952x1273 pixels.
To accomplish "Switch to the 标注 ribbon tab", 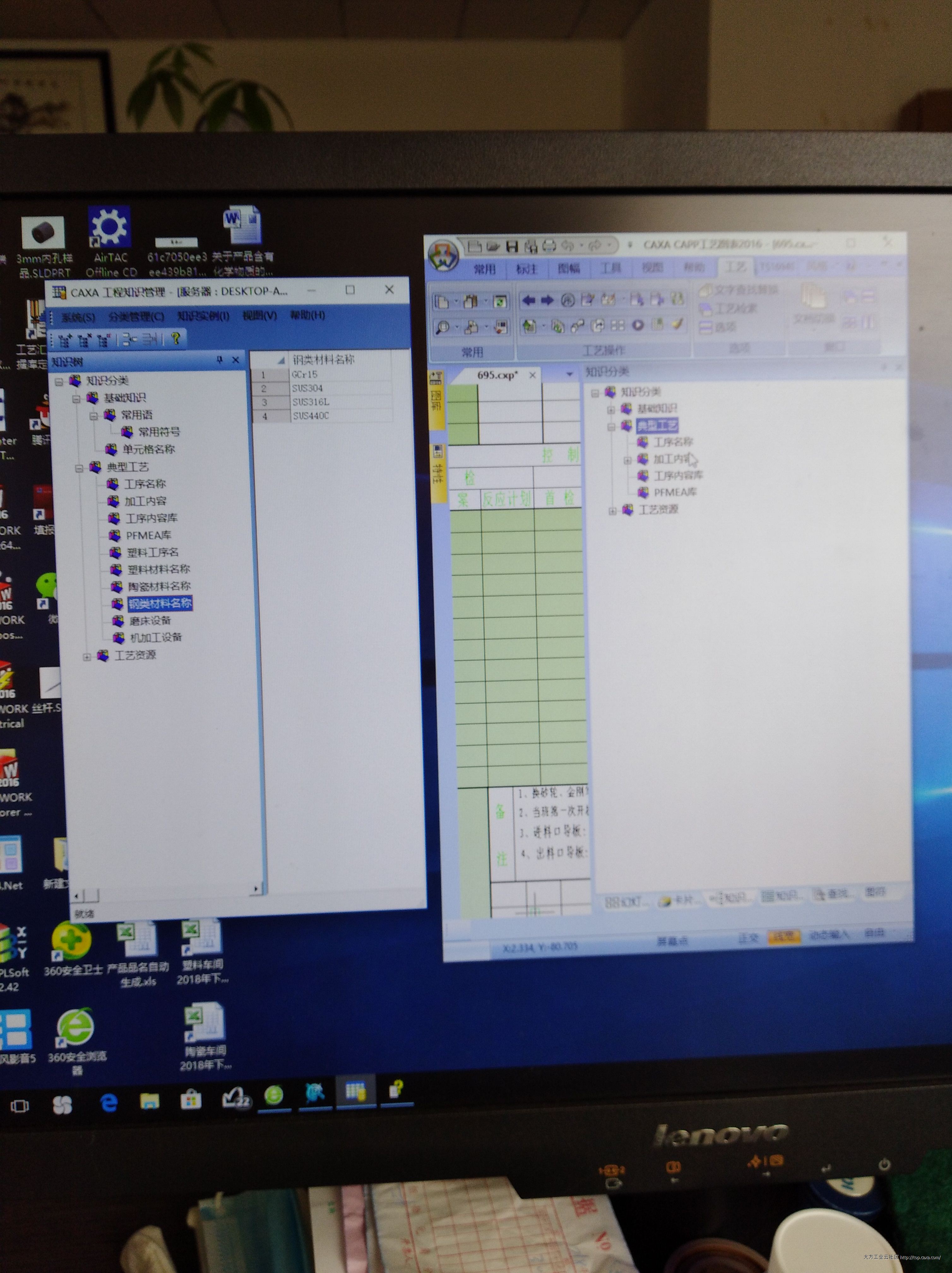I will pyautogui.click(x=526, y=269).
